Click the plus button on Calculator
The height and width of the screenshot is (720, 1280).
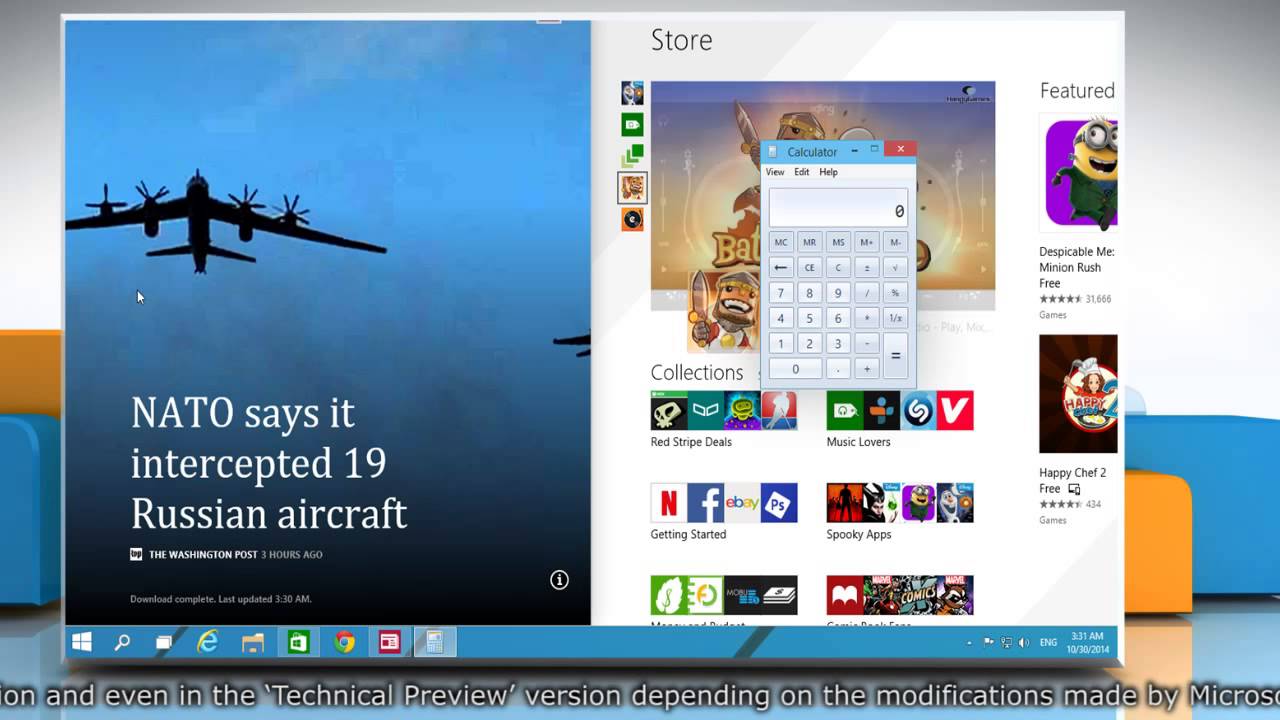coord(866,369)
